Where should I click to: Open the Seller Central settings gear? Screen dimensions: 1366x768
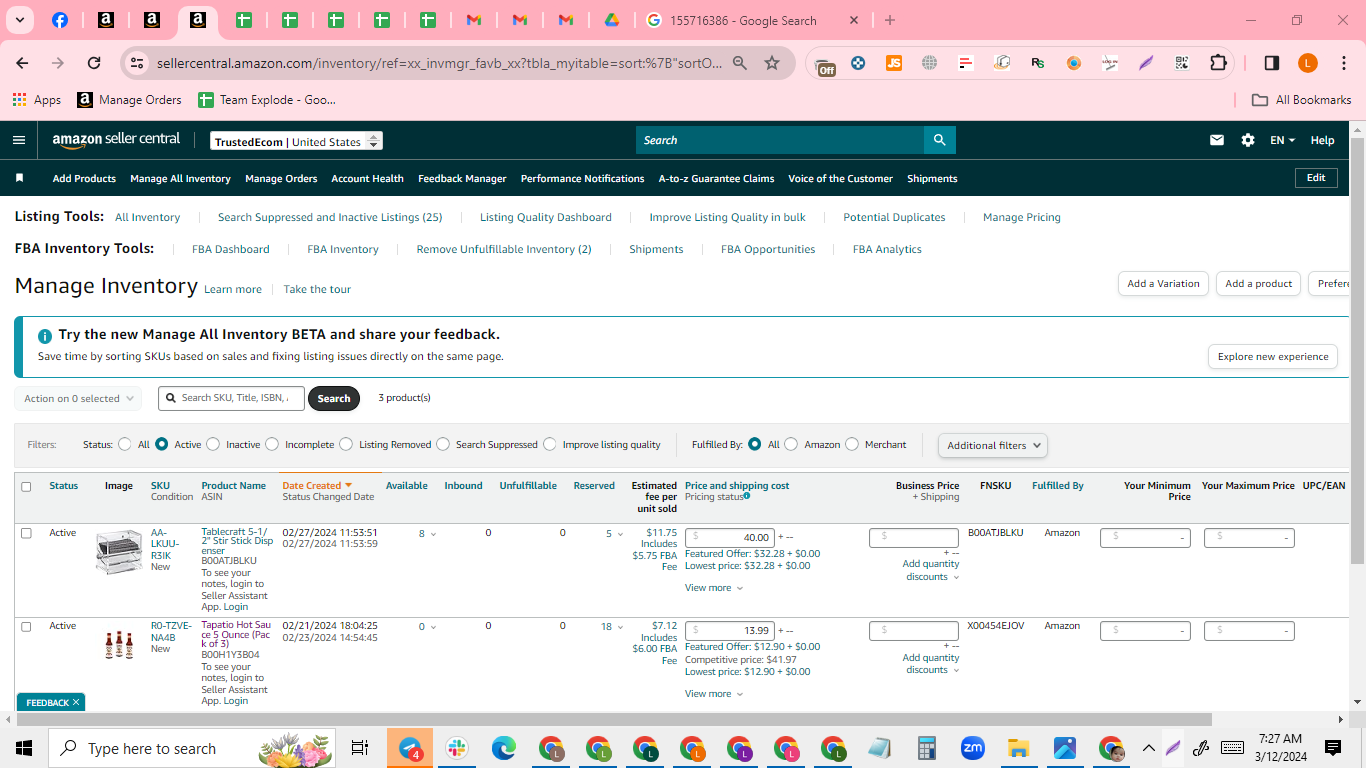pos(1248,140)
